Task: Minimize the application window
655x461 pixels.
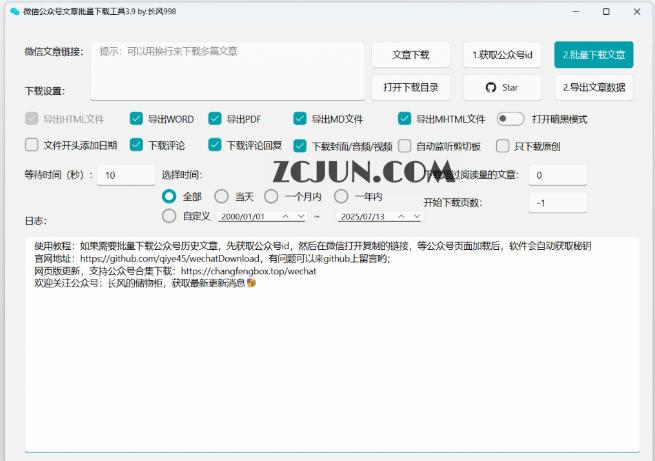Action: click(x=576, y=12)
